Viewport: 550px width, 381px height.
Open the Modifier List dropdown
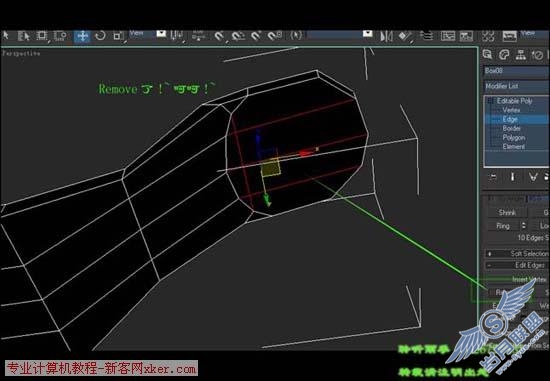516,86
